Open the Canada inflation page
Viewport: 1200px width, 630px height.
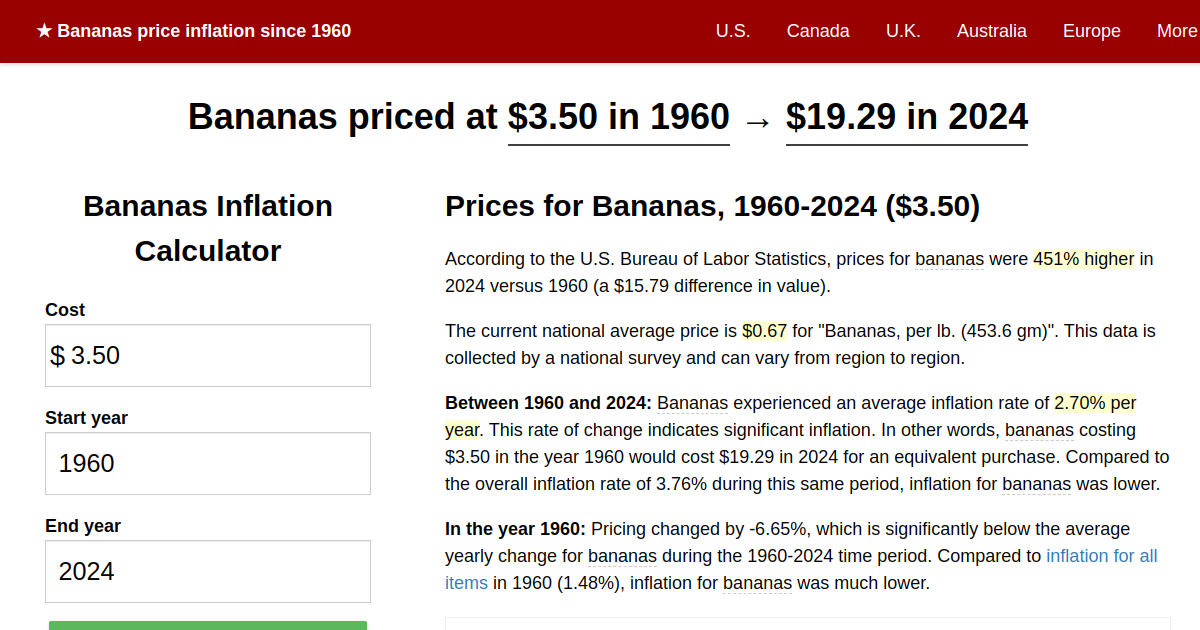pyautogui.click(x=818, y=31)
